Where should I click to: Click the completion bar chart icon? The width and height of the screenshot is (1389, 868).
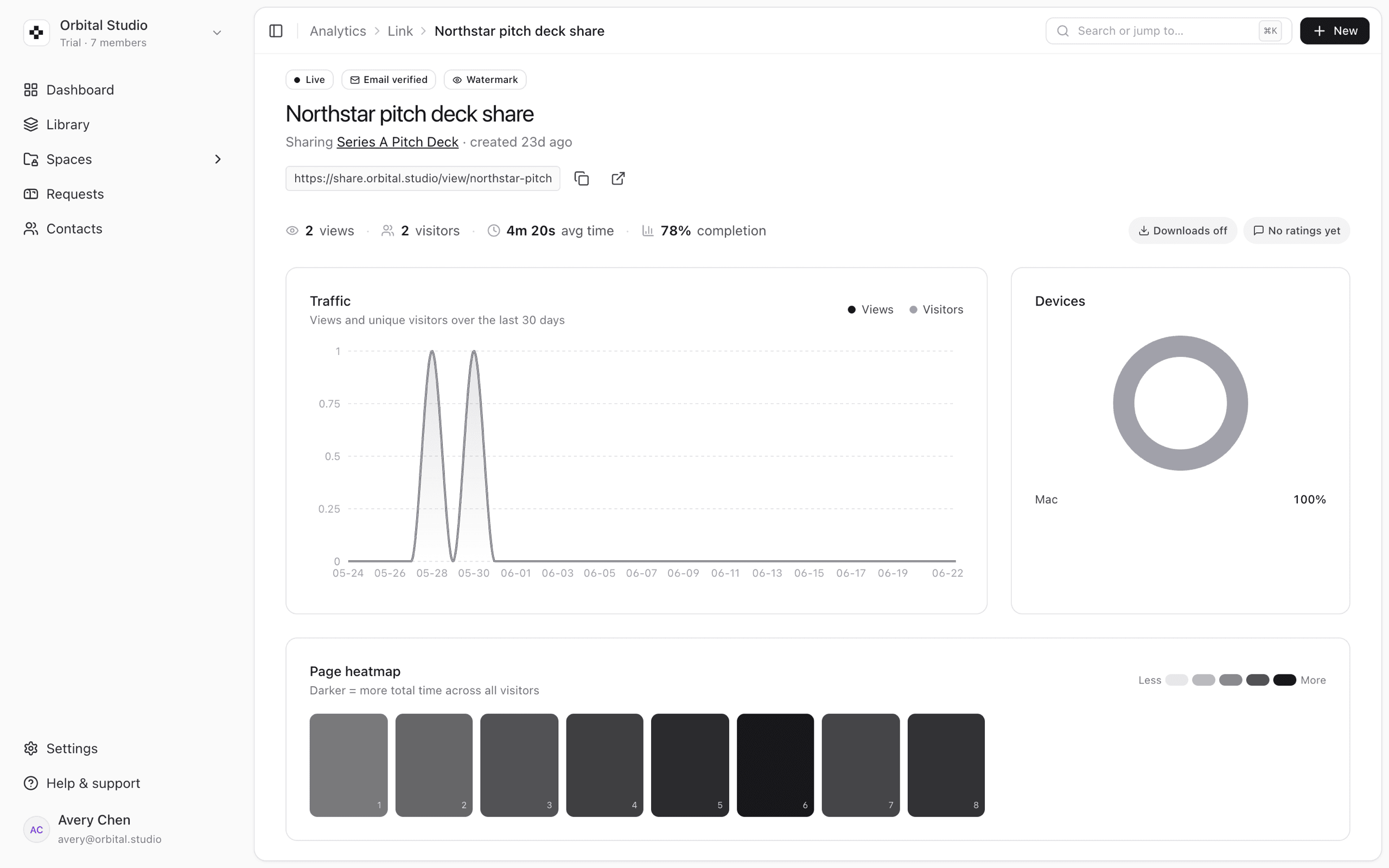click(x=648, y=231)
